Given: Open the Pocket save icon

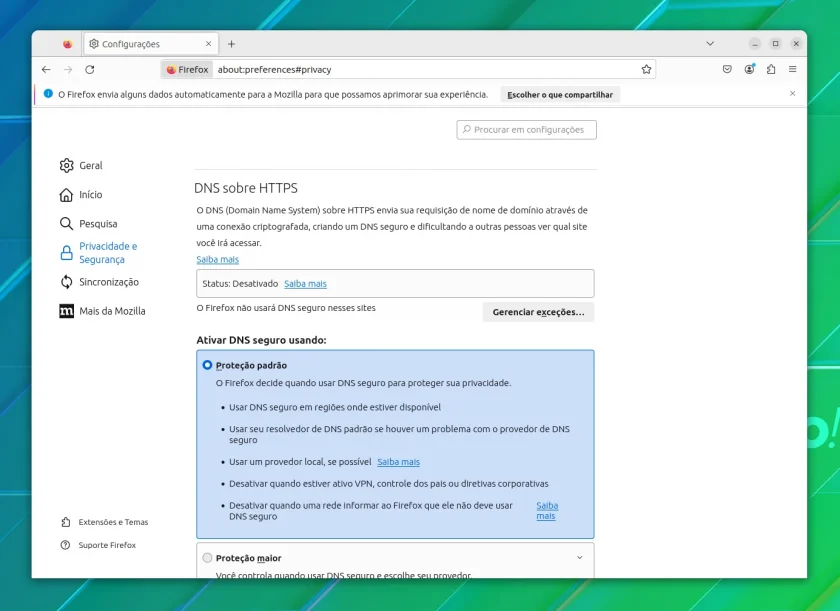Looking at the screenshot, I should point(727,69).
